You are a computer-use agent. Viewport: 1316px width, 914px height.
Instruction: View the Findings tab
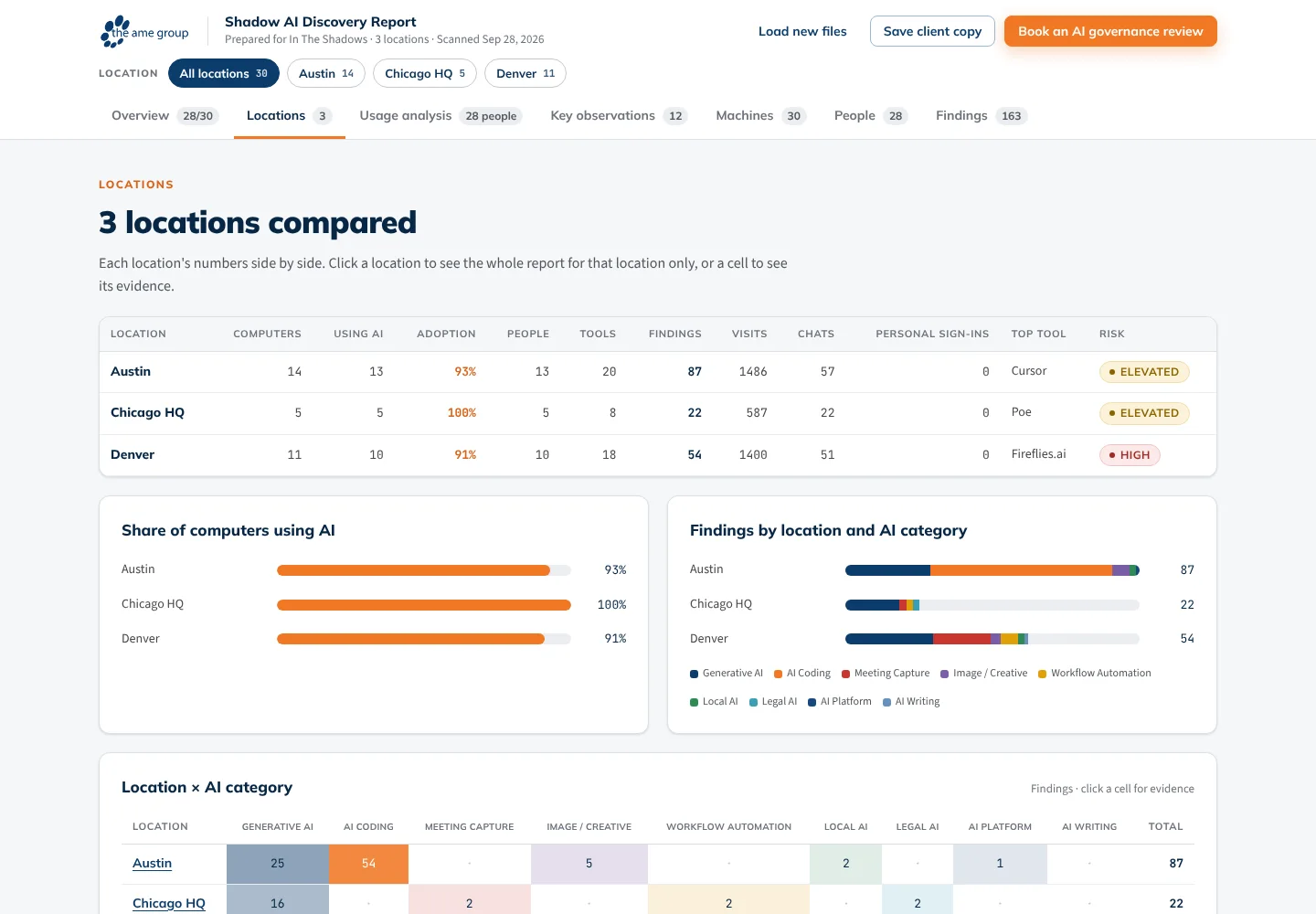(982, 116)
